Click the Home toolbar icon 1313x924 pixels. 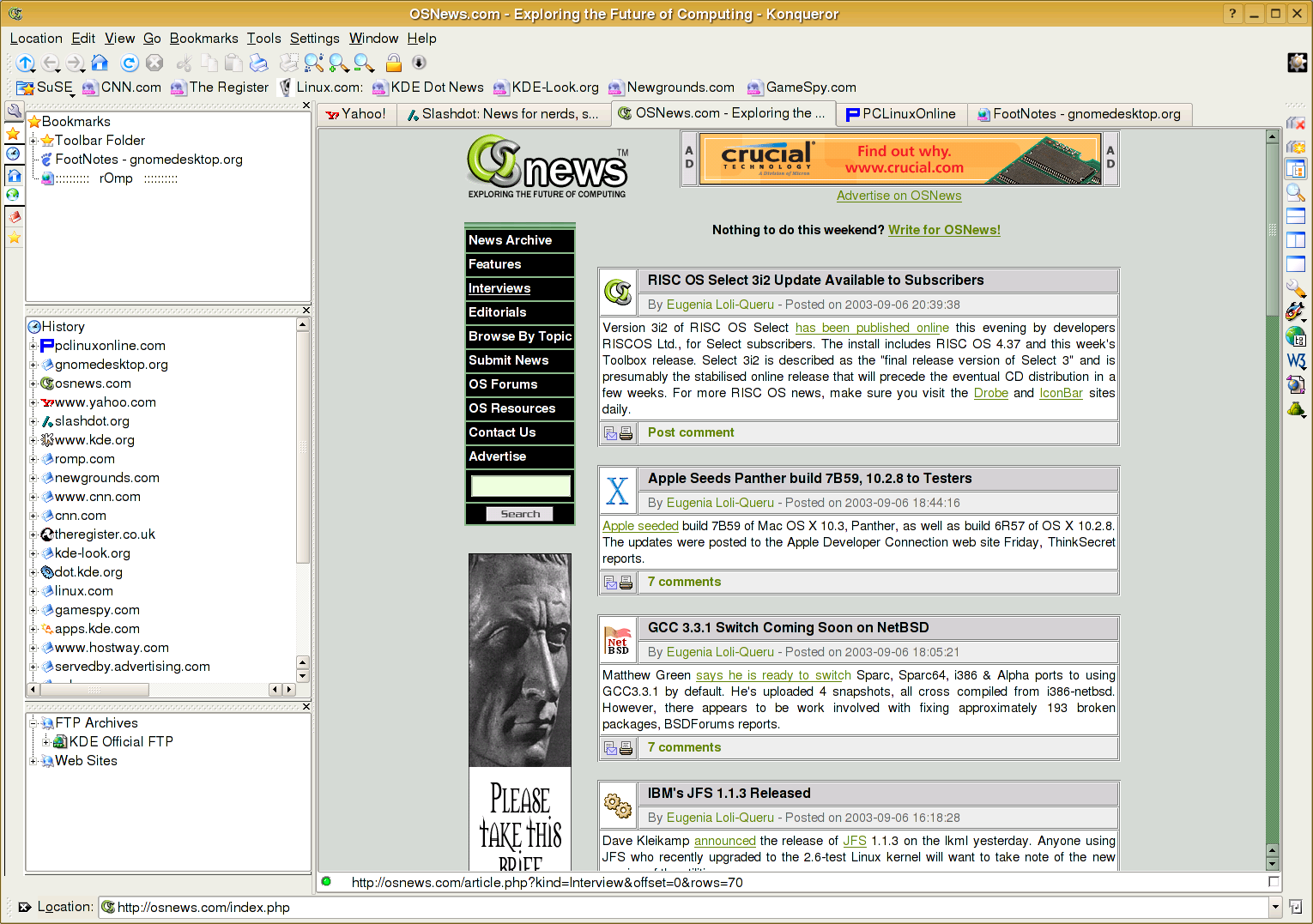100,63
